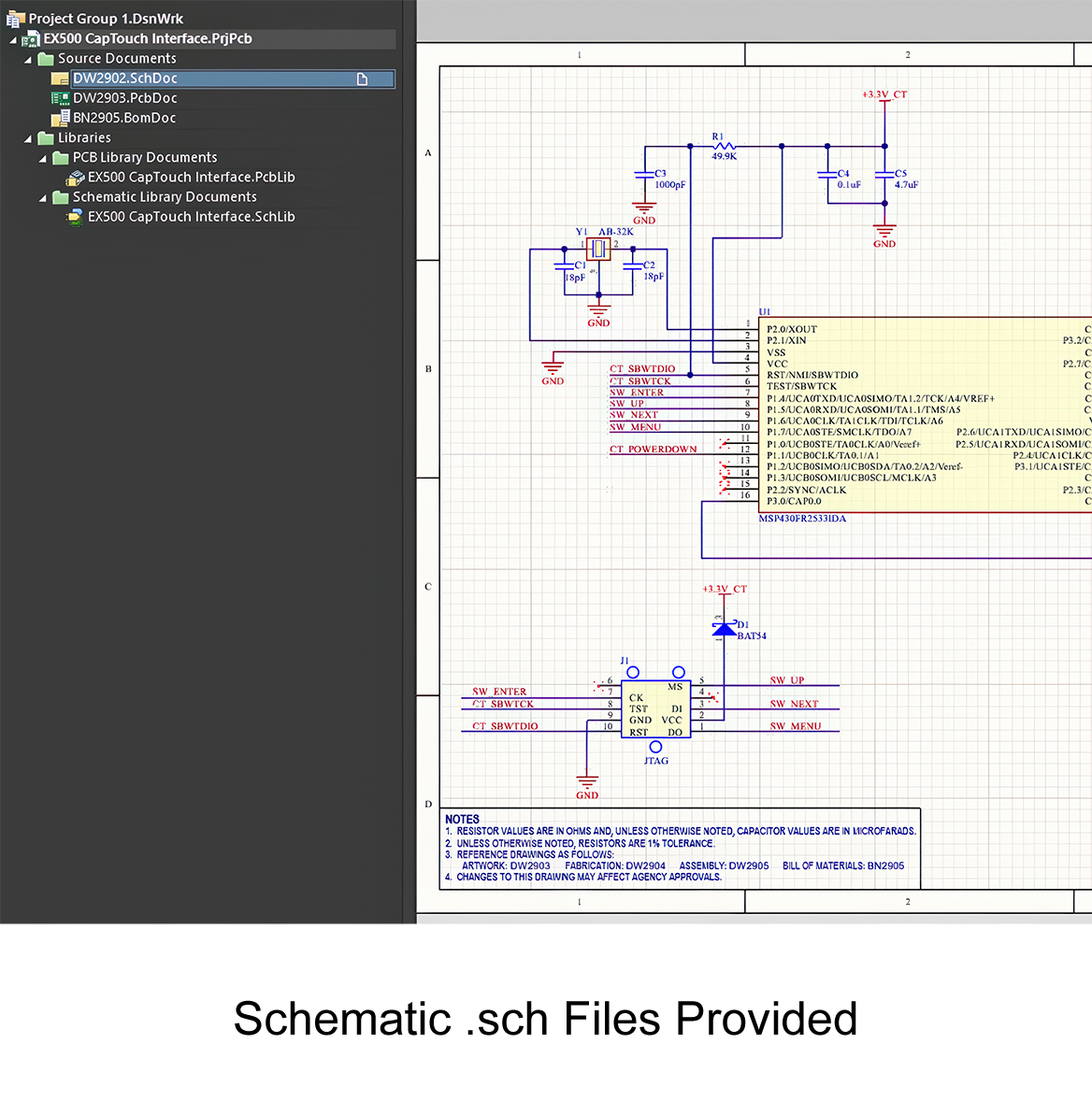The image size is (1092, 1101).
Task: Click the PrjPcb project icon
Action: [30, 38]
